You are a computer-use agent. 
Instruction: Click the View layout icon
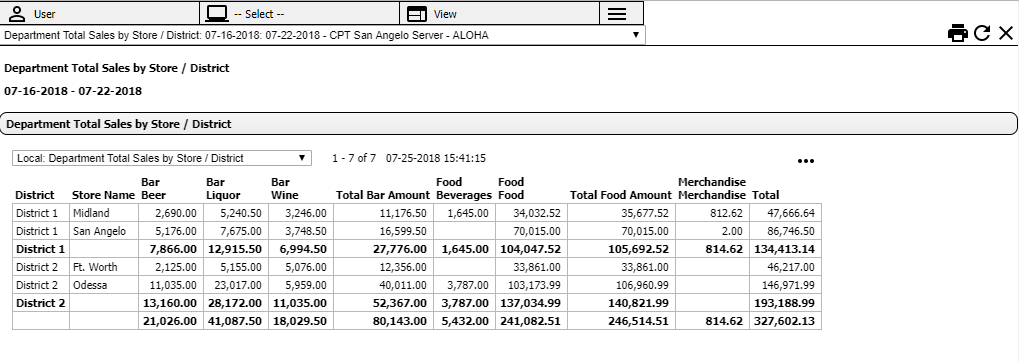[417, 14]
